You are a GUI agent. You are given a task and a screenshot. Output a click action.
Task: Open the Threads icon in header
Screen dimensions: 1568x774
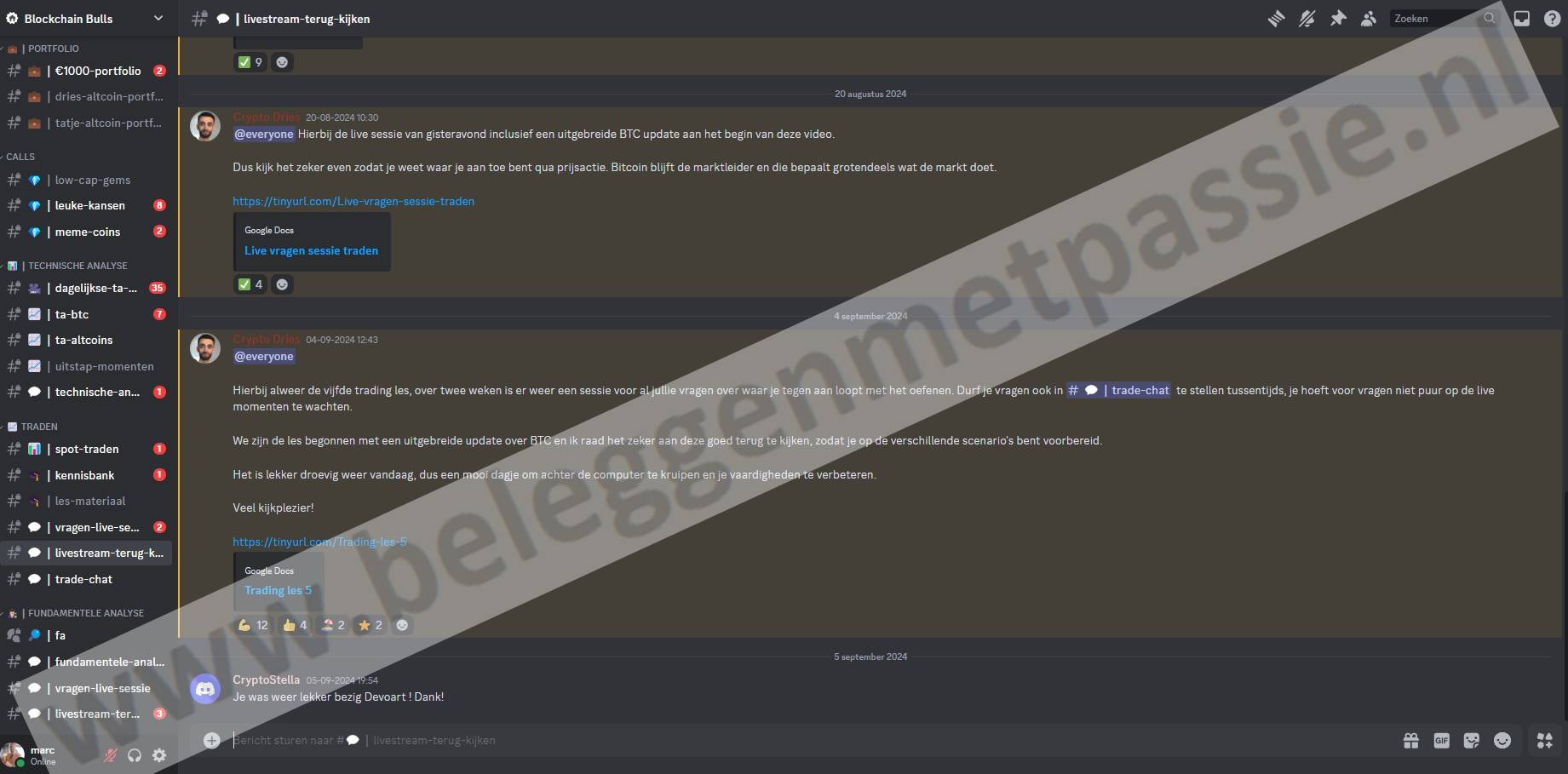point(1275,19)
